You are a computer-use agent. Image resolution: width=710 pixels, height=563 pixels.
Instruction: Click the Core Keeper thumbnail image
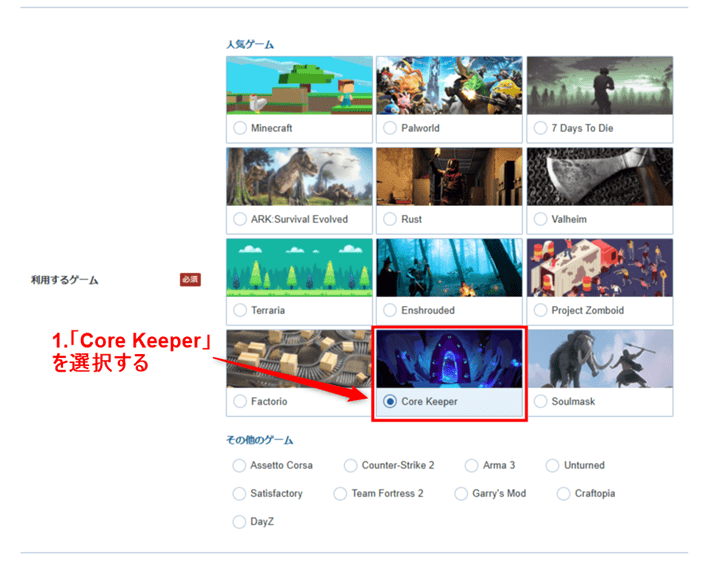(x=449, y=358)
